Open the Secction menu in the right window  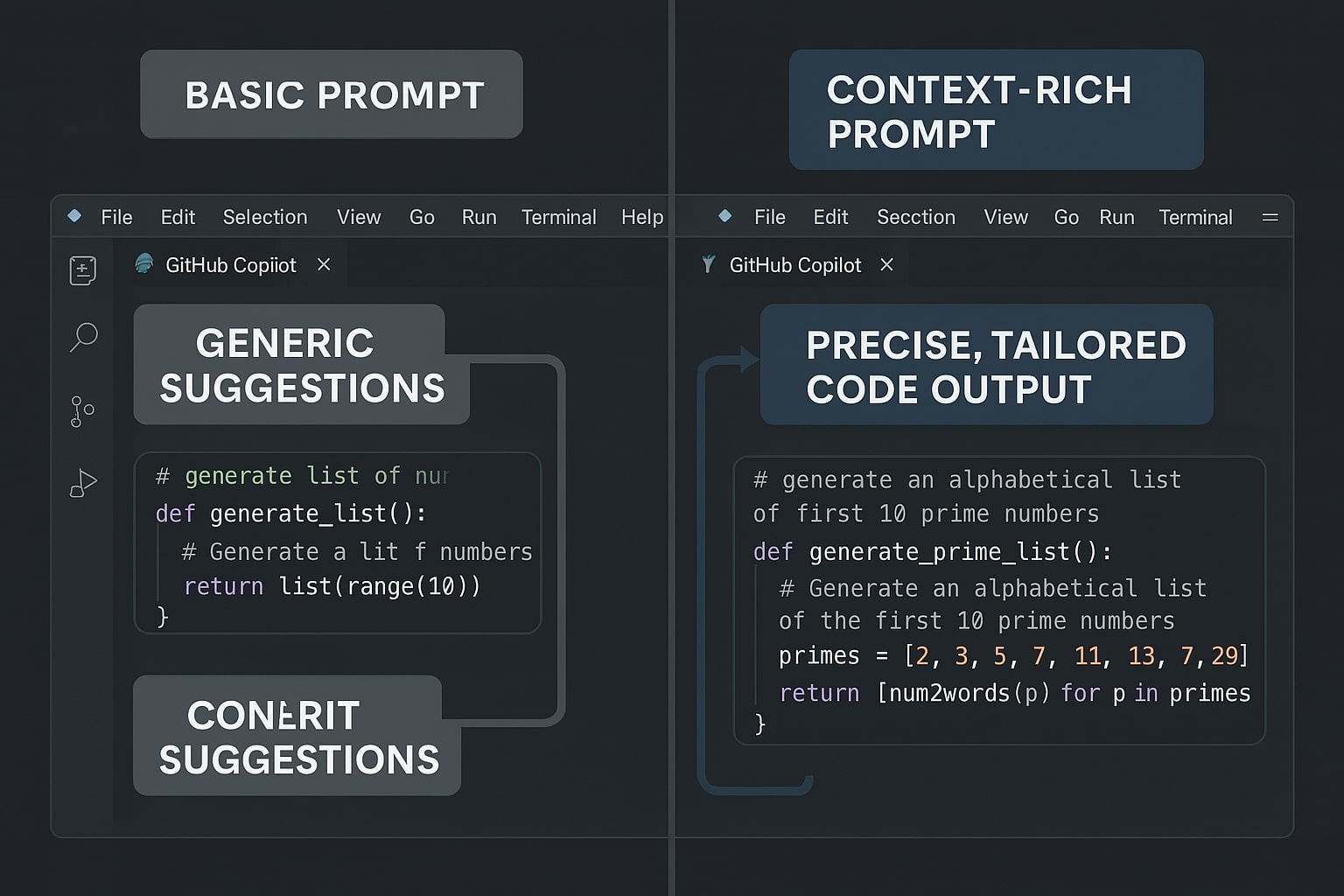pos(915,216)
